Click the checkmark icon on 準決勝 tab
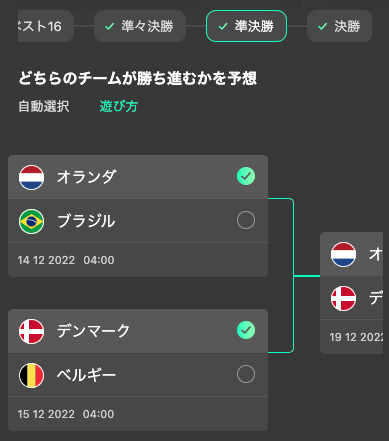This screenshot has height=441, width=389. (223, 26)
